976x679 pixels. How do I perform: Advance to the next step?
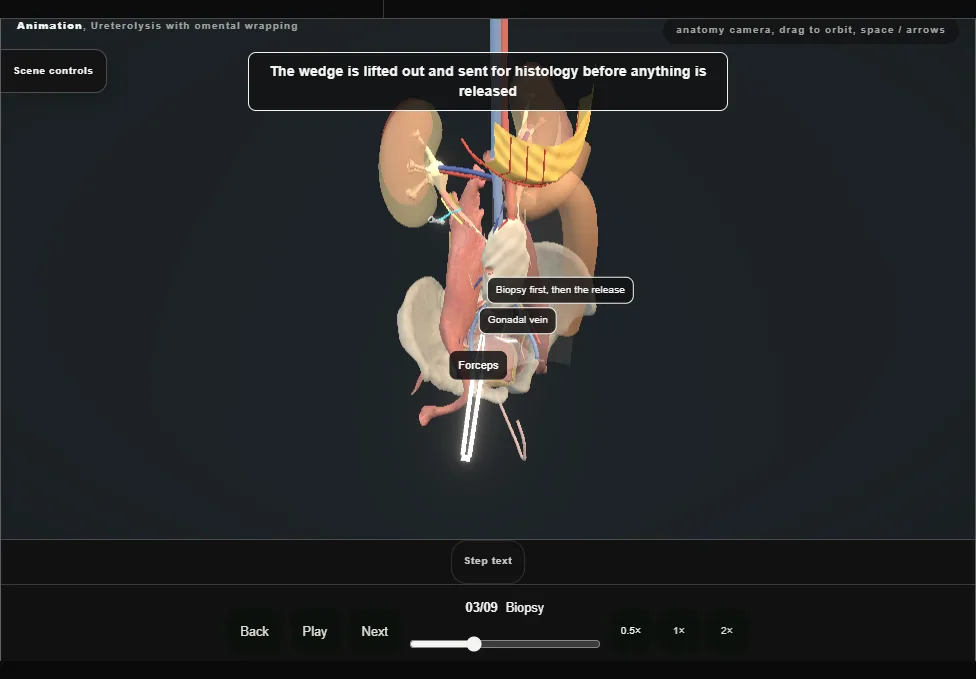[374, 632]
